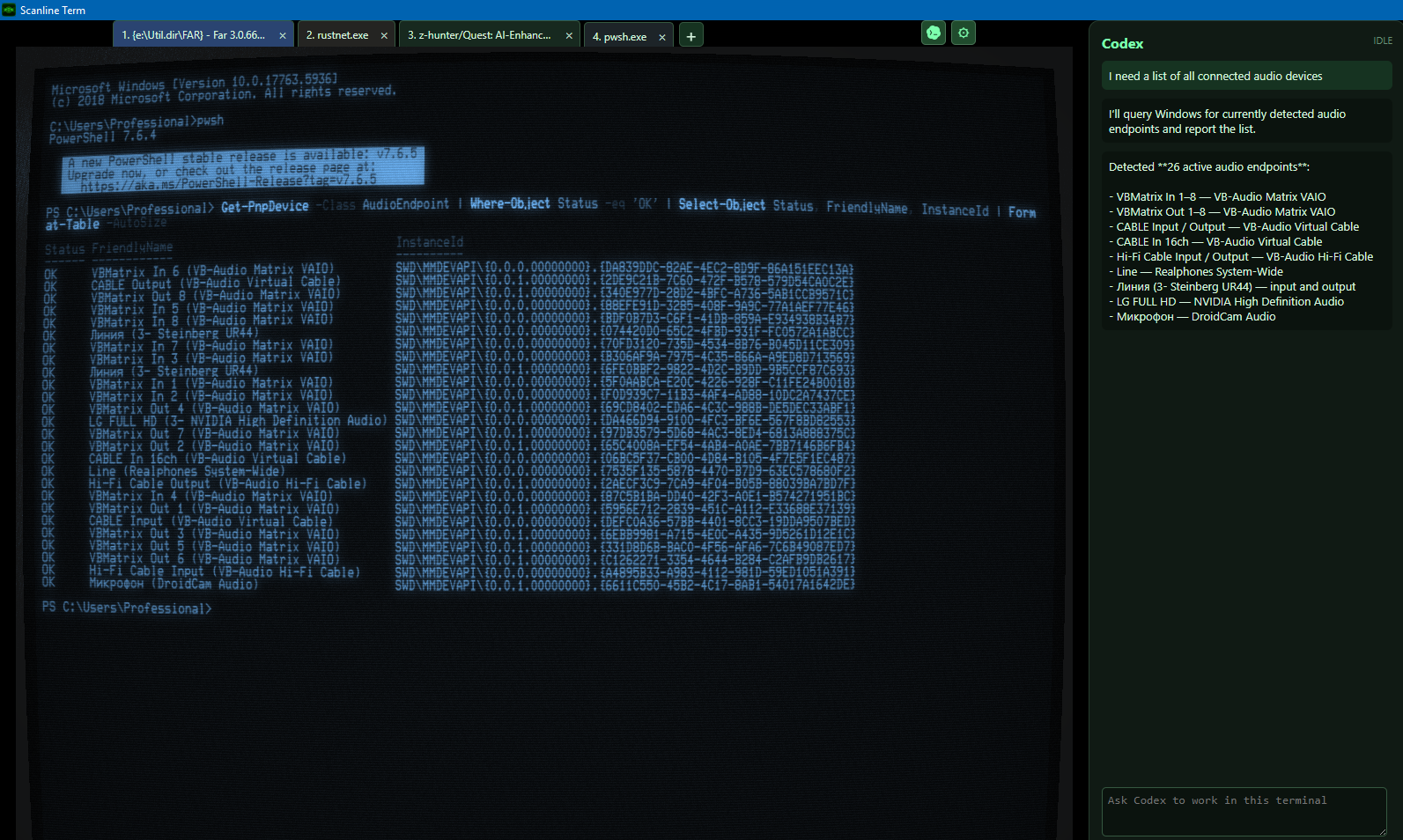Image resolution: width=1403 pixels, height=840 pixels.
Task: Click 'Hi-Fi Cable Input / Output' in Codex list
Action: pyautogui.click(x=1241, y=257)
